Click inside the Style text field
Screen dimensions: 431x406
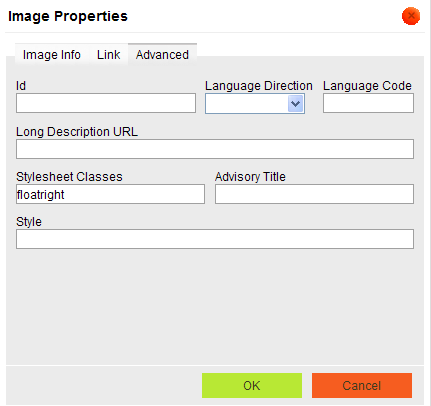(x=215, y=239)
